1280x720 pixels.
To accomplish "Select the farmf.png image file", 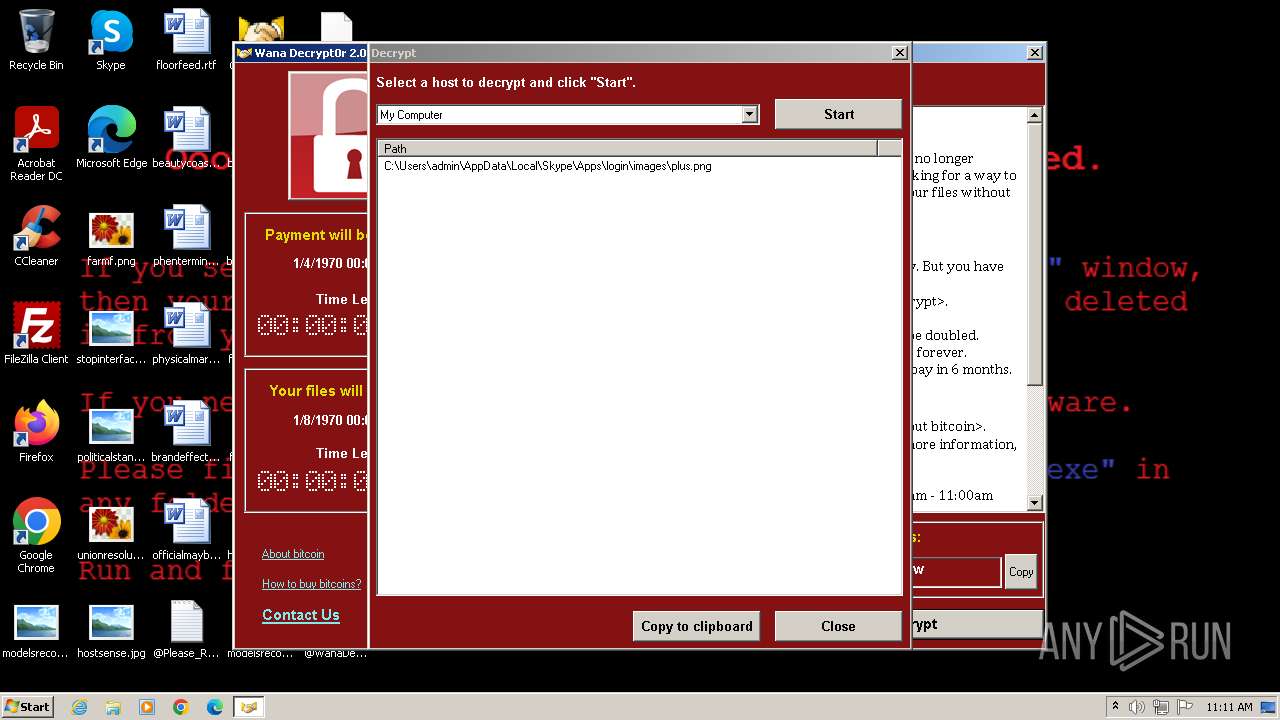I will [111, 236].
